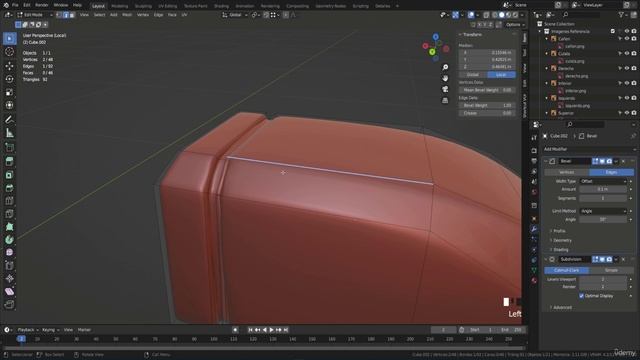
Task: Select the Smooth vertices tool
Action: [9, 253]
